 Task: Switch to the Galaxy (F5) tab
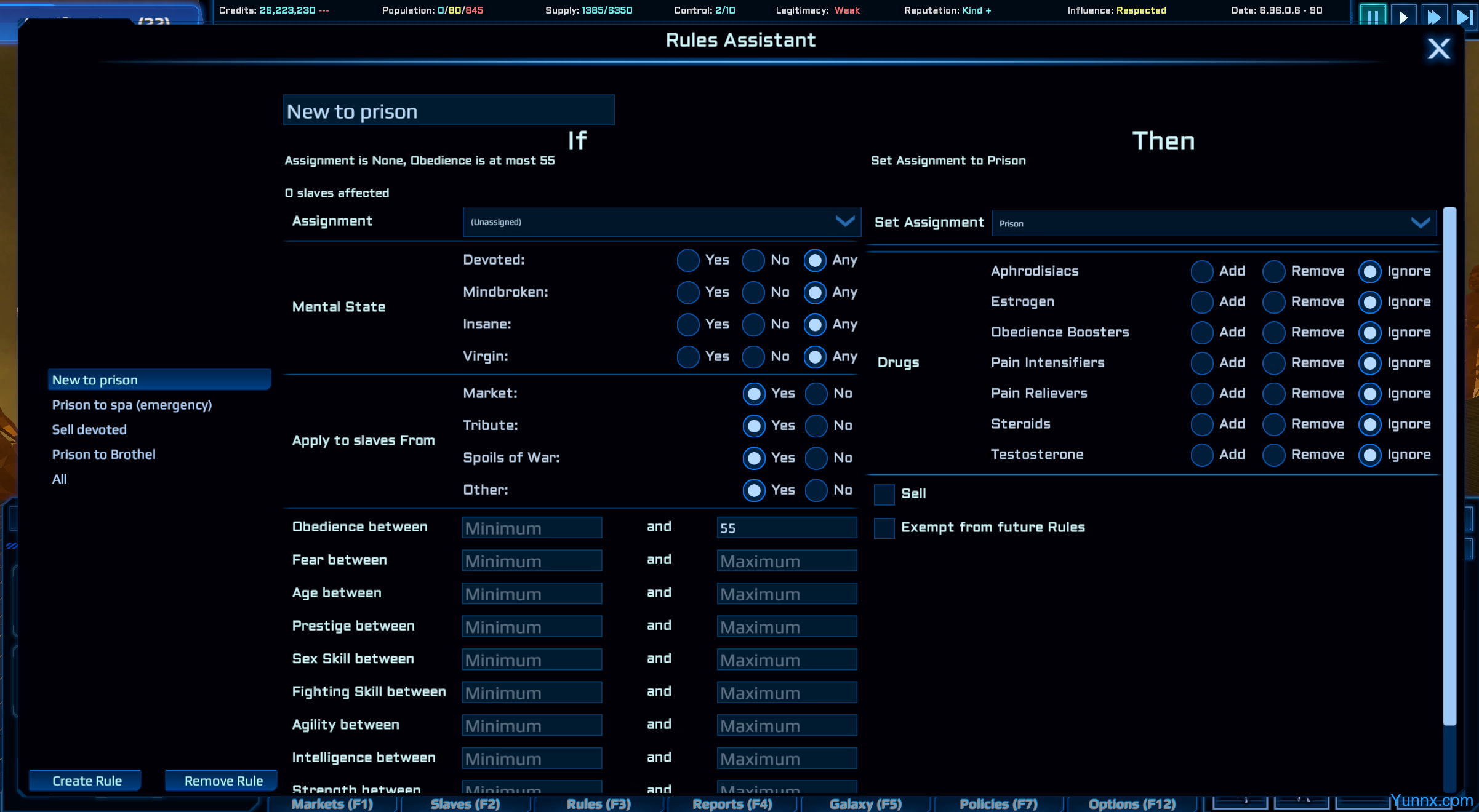click(x=865, y=803)
